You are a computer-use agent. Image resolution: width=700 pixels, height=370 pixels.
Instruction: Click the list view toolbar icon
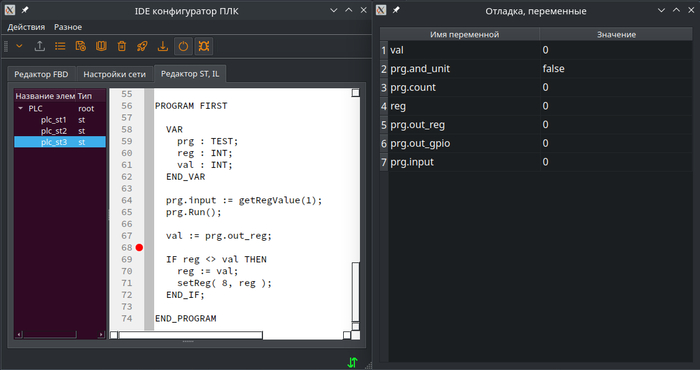(x=60, y=46)
